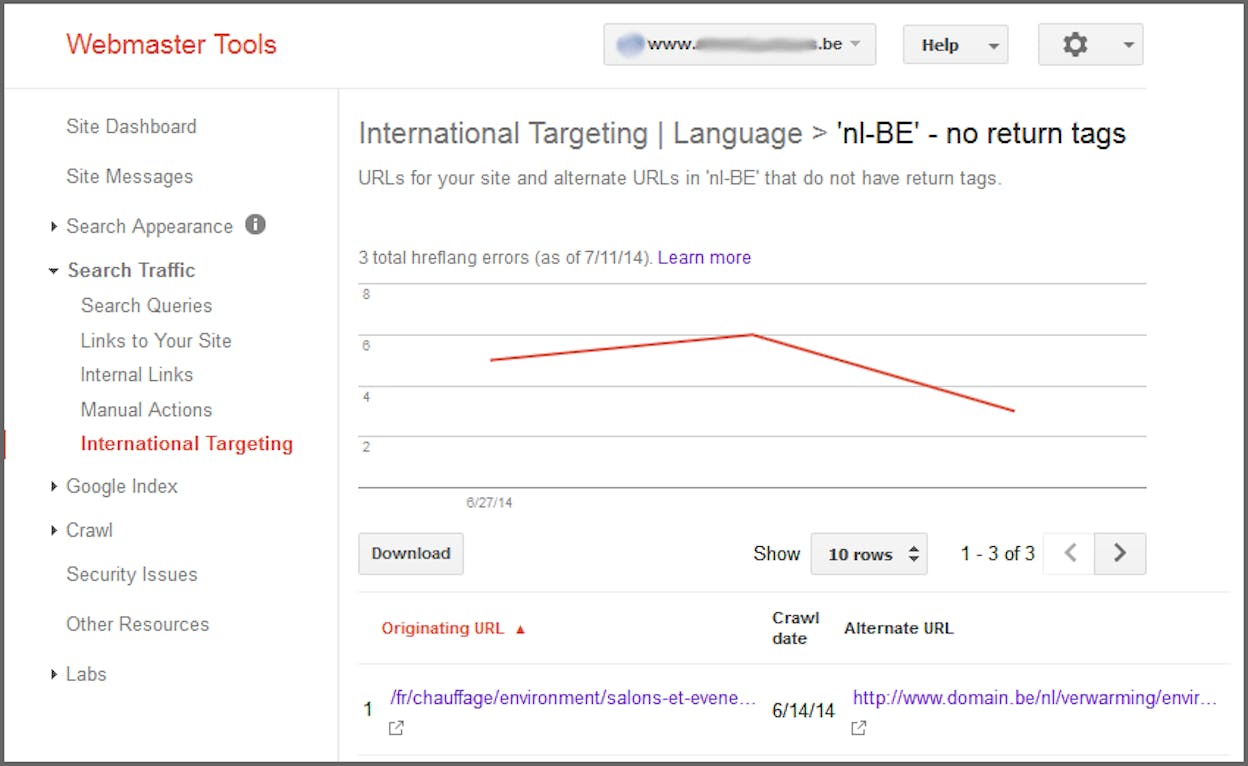The width and height of the screenshot is (1248, 766).
Task: Open the originating URL external link icon
Action: point(396,729)
